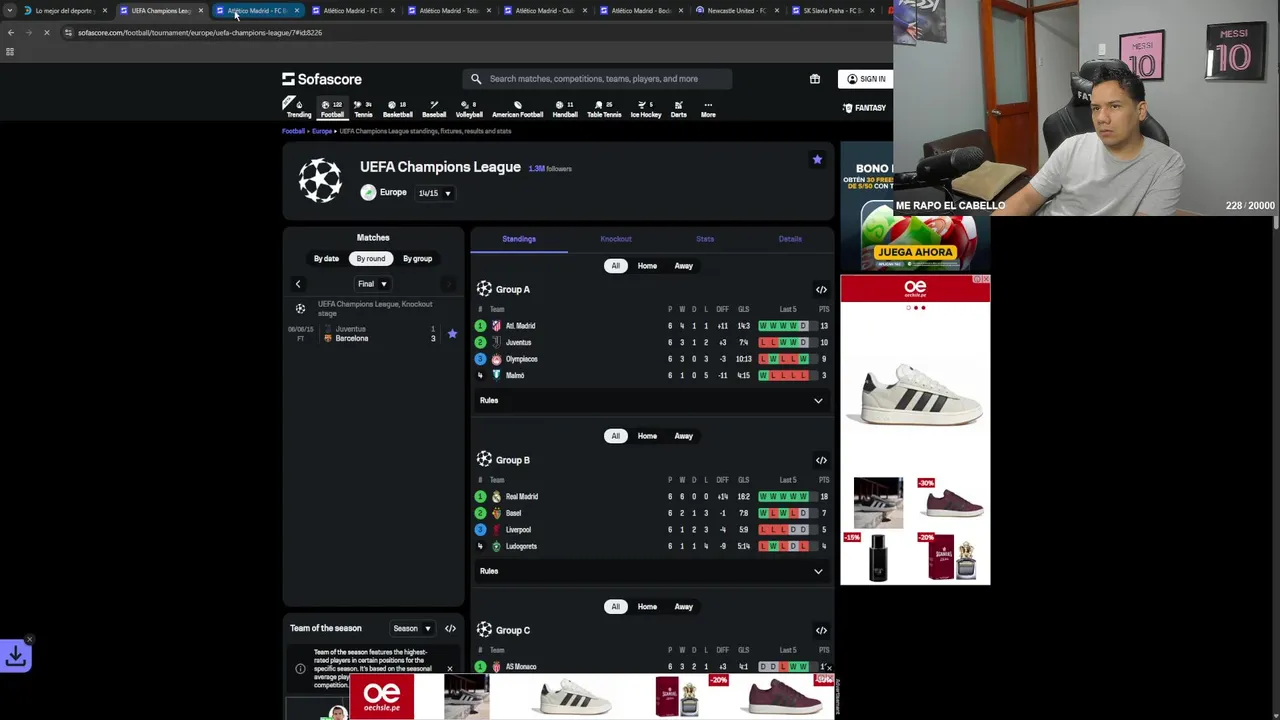Viewport: 1280px width, 720px height.
Task: Click the UEFA Champions League ball logo
Action: (x=320, y=182)
